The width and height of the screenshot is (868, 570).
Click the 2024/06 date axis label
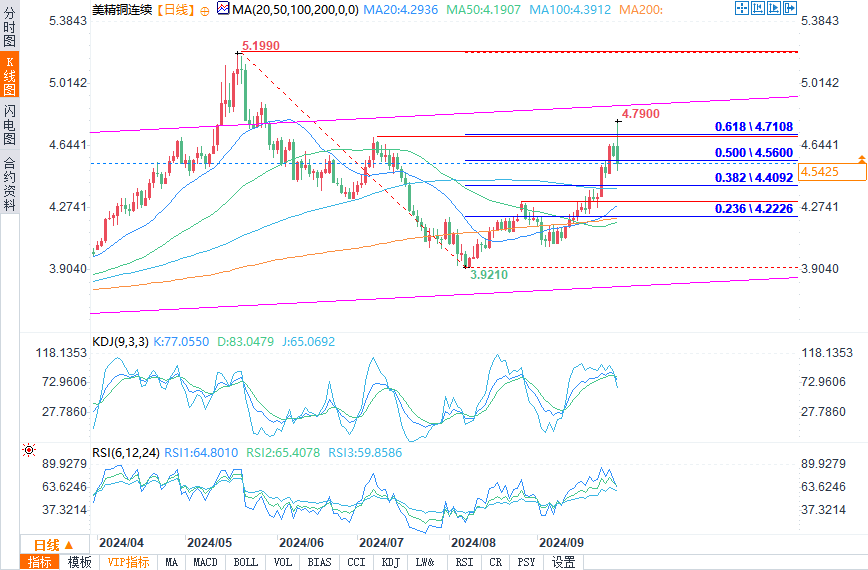pos(301,543)
